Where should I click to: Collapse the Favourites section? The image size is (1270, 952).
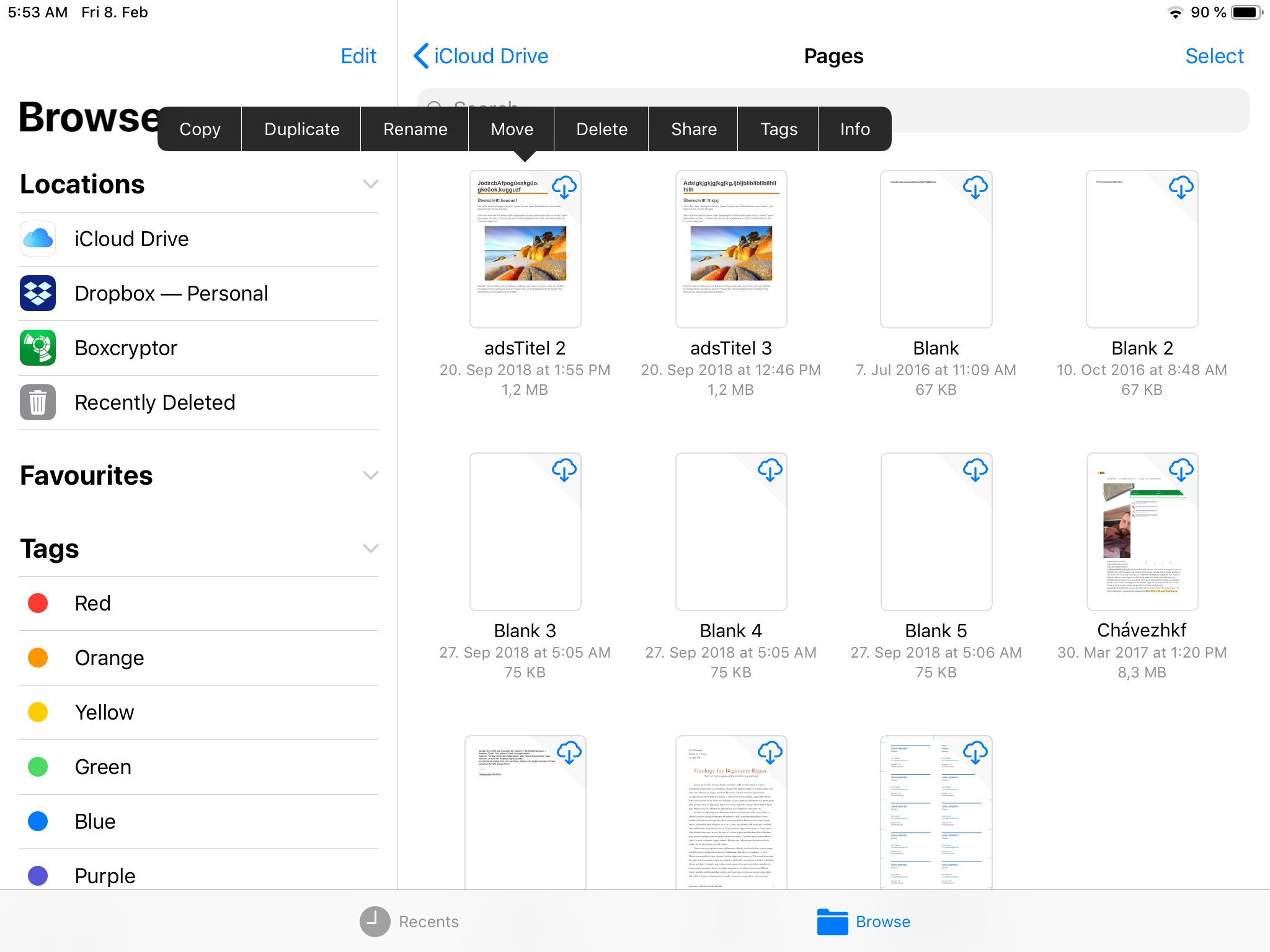click(x=370, y=475)
